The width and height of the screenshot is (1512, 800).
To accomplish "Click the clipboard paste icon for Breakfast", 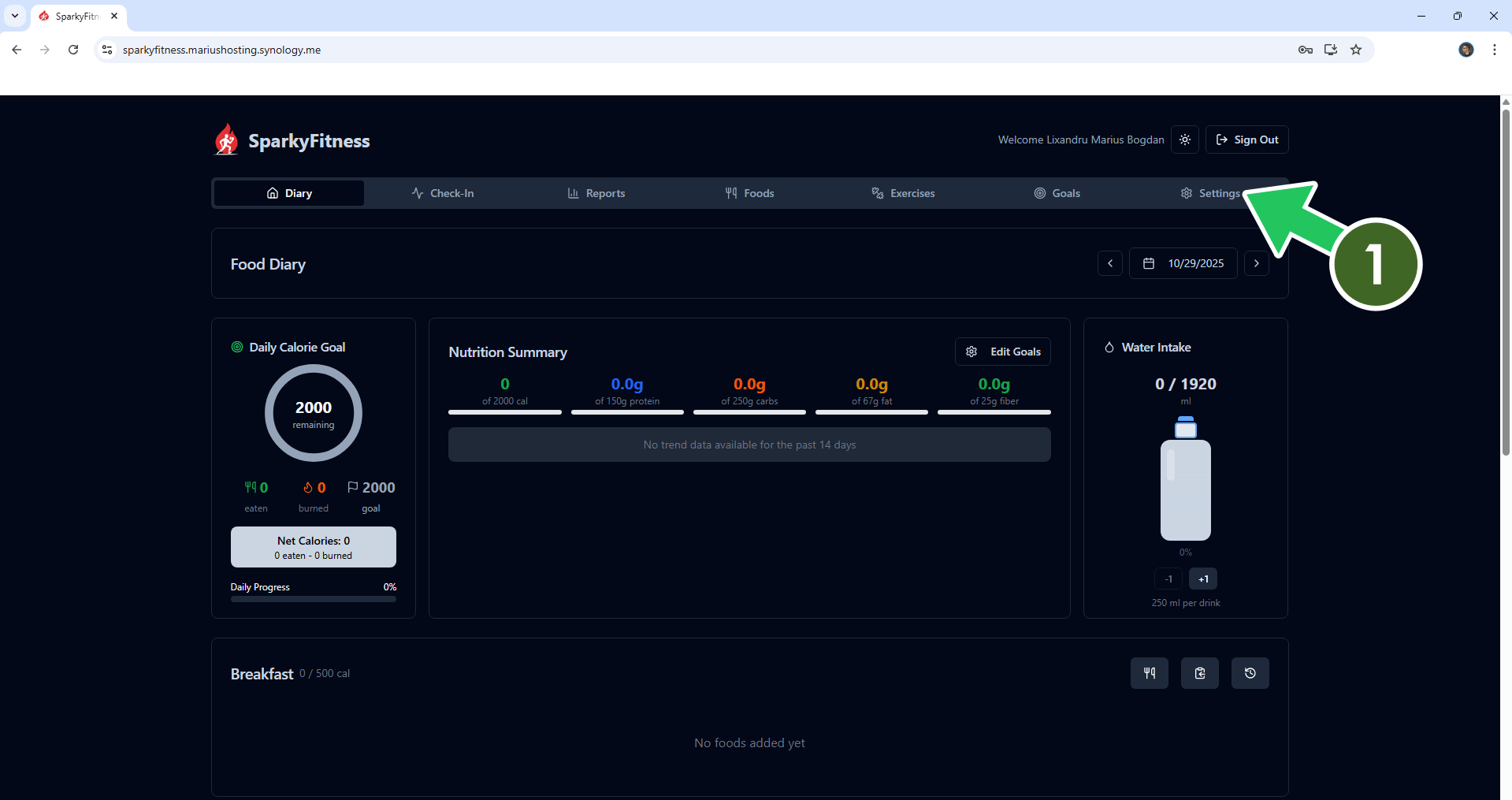I will 1199,672.
